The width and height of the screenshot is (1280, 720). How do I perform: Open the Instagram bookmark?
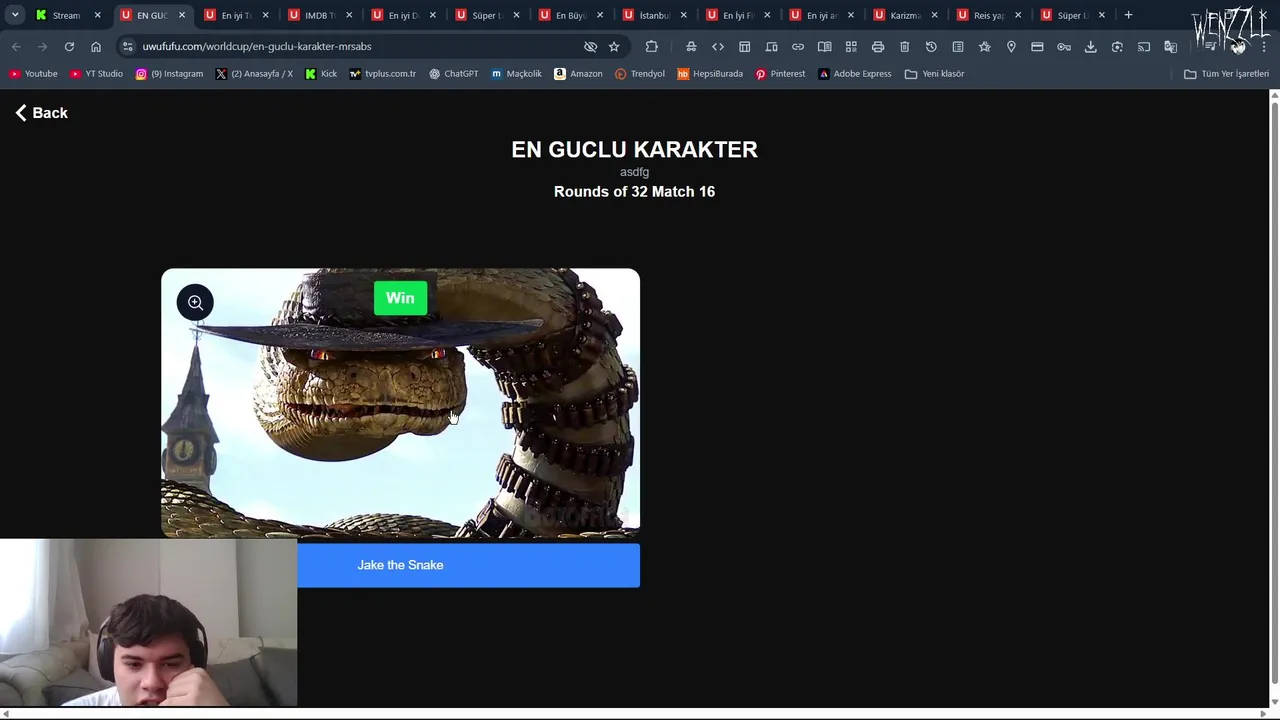pos(169,73)
